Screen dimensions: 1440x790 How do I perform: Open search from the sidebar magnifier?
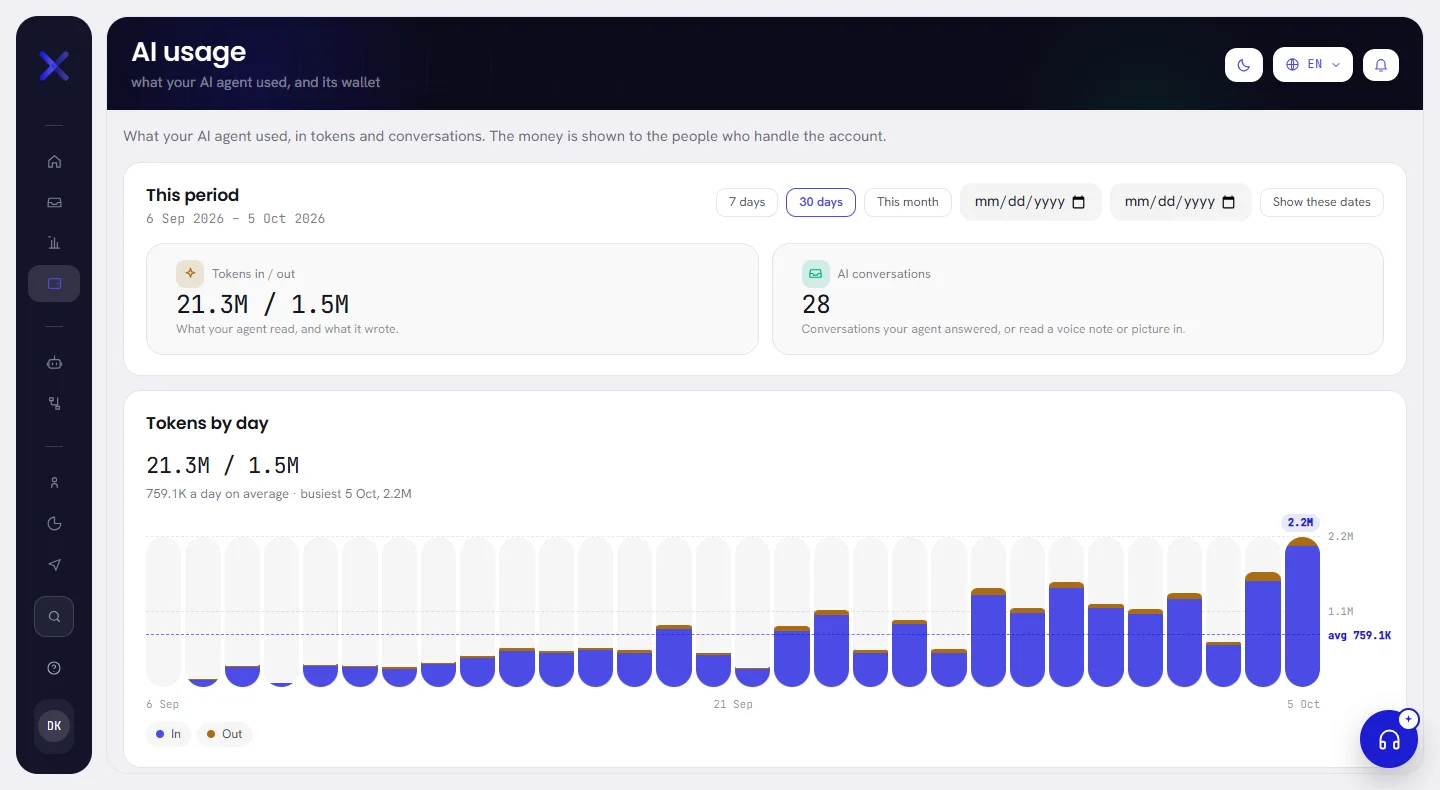(x=54, y=616)
